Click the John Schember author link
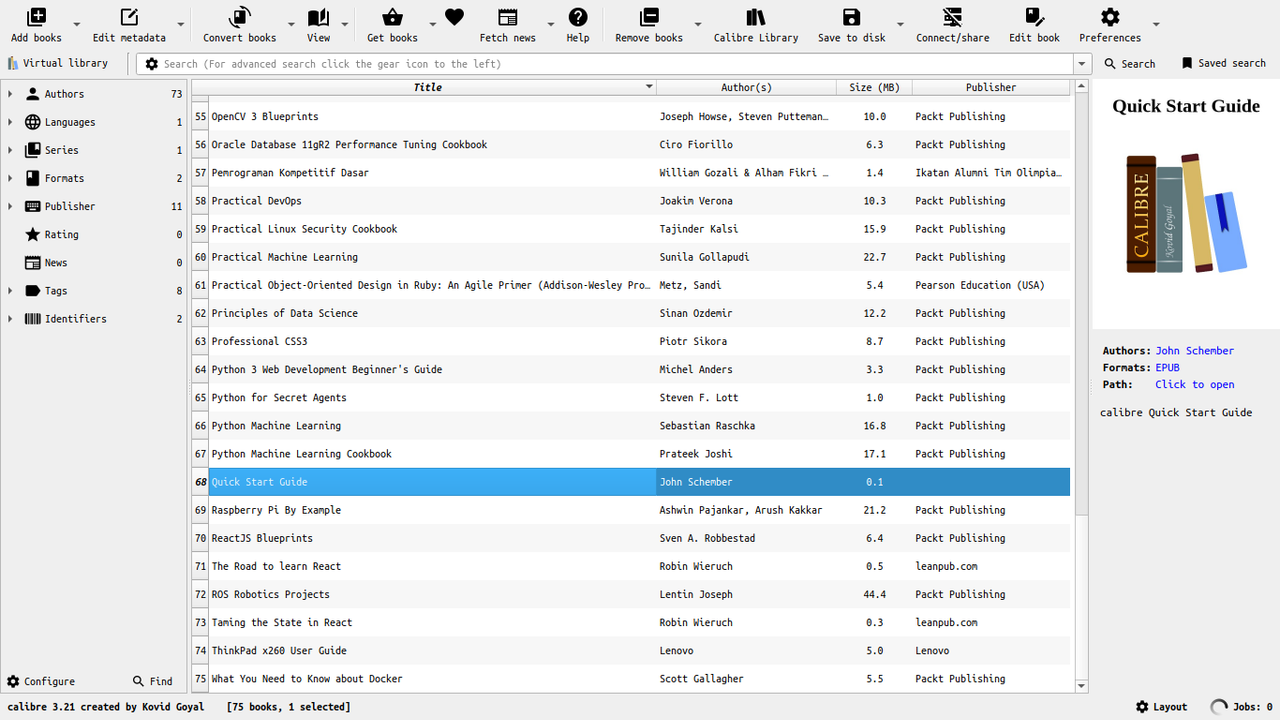1280x720 pixels. (x=1194, y=351)
